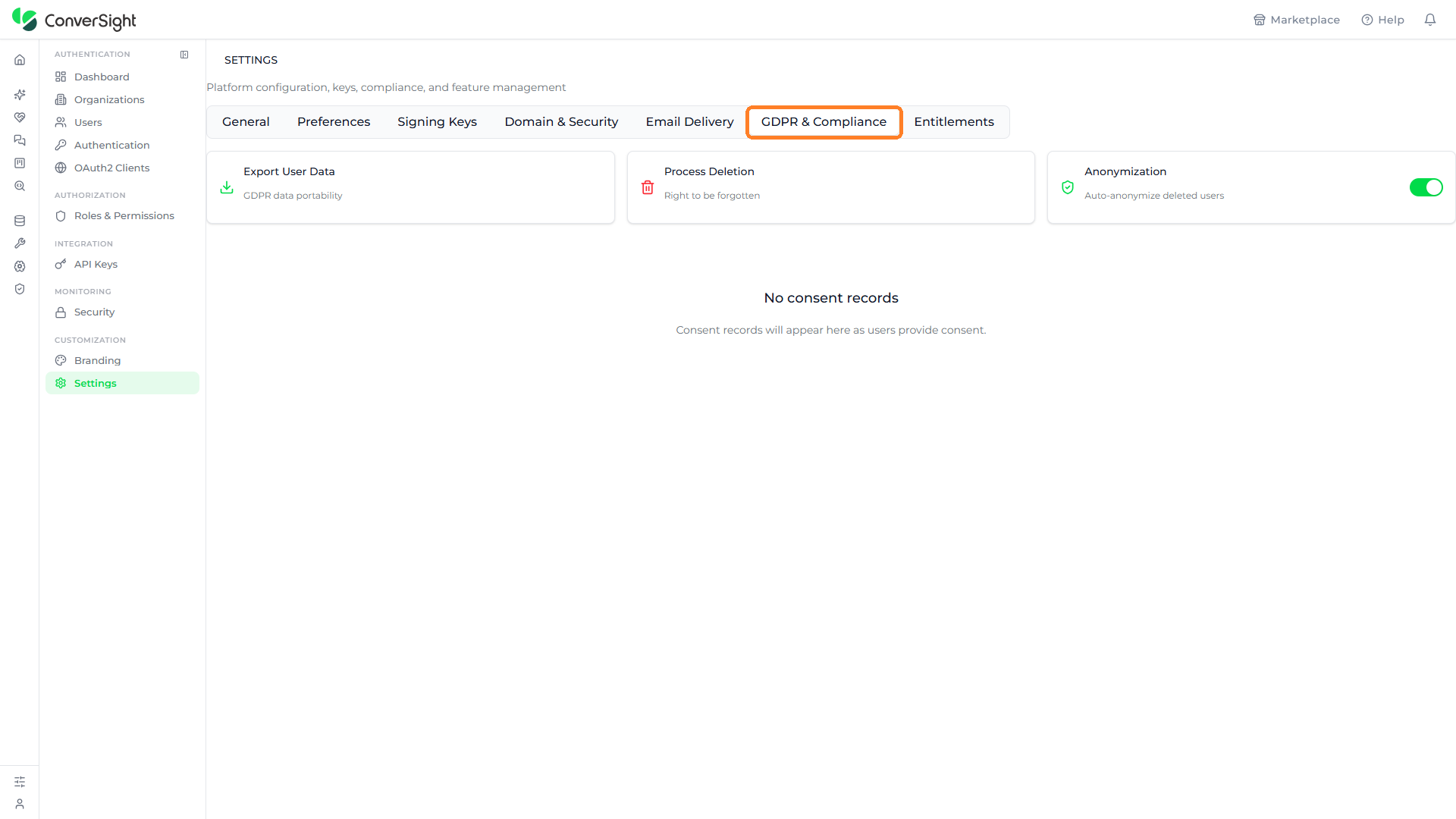This screenshot has height=819, width=1456.
Task: Select Settings in sidebar
Action: pyautogui.click(x=122, y=383)
